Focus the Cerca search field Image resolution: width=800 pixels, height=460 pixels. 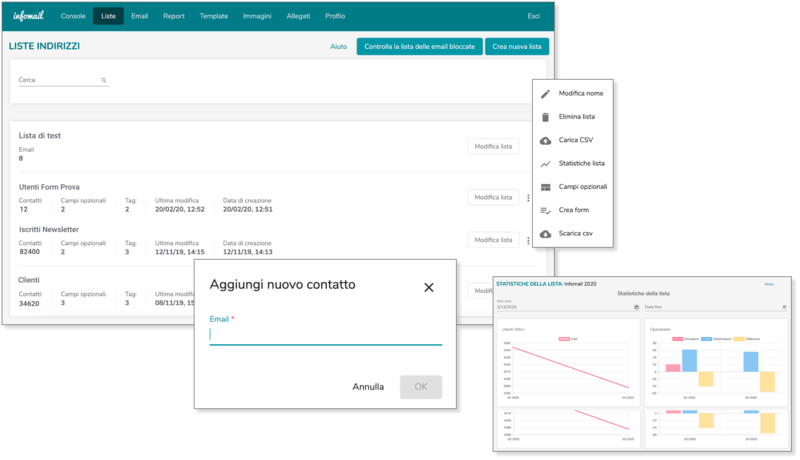(x=63, y=80)
